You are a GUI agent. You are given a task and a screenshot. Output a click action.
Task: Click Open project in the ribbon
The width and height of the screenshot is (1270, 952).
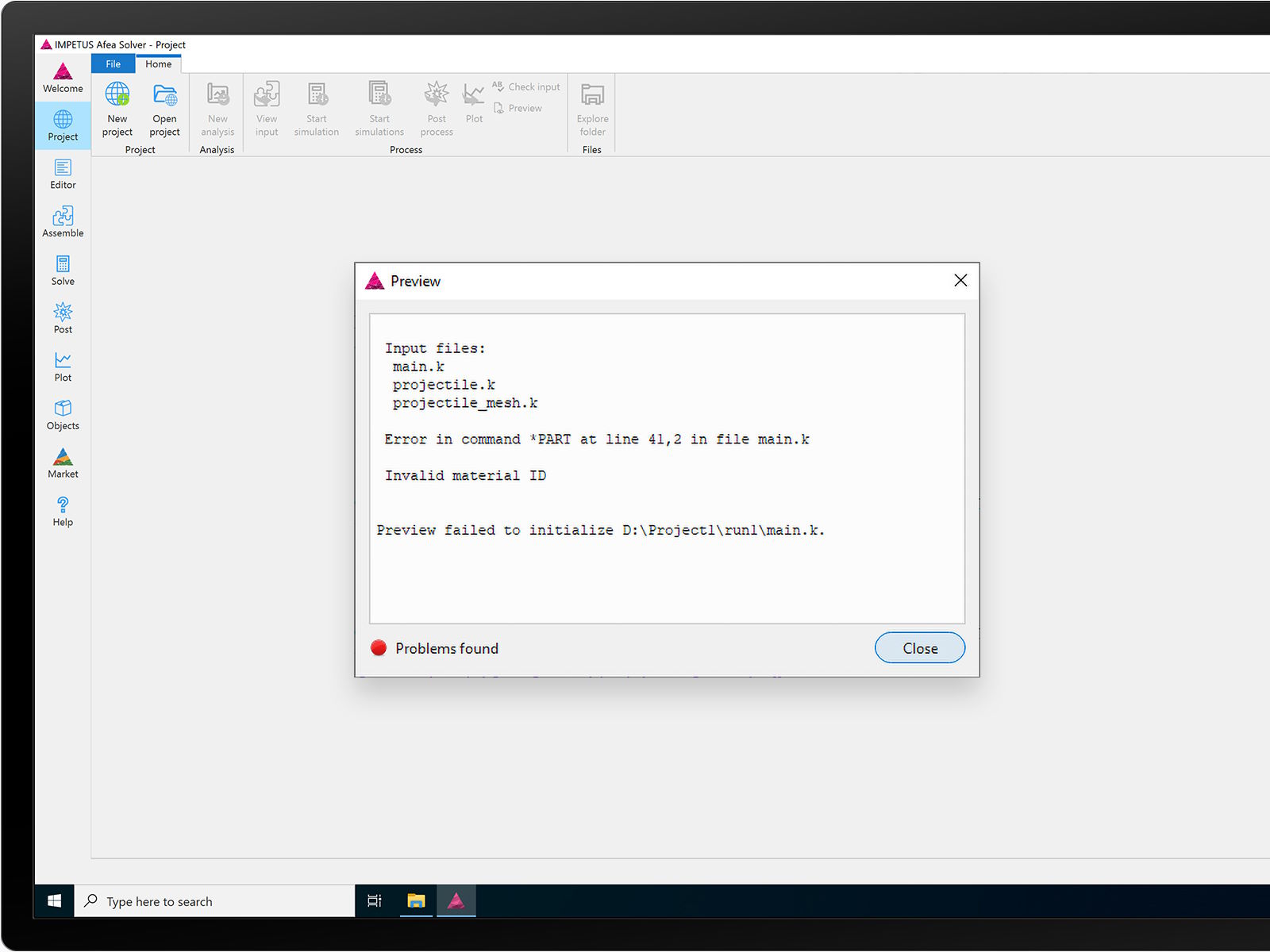(165, 109)
